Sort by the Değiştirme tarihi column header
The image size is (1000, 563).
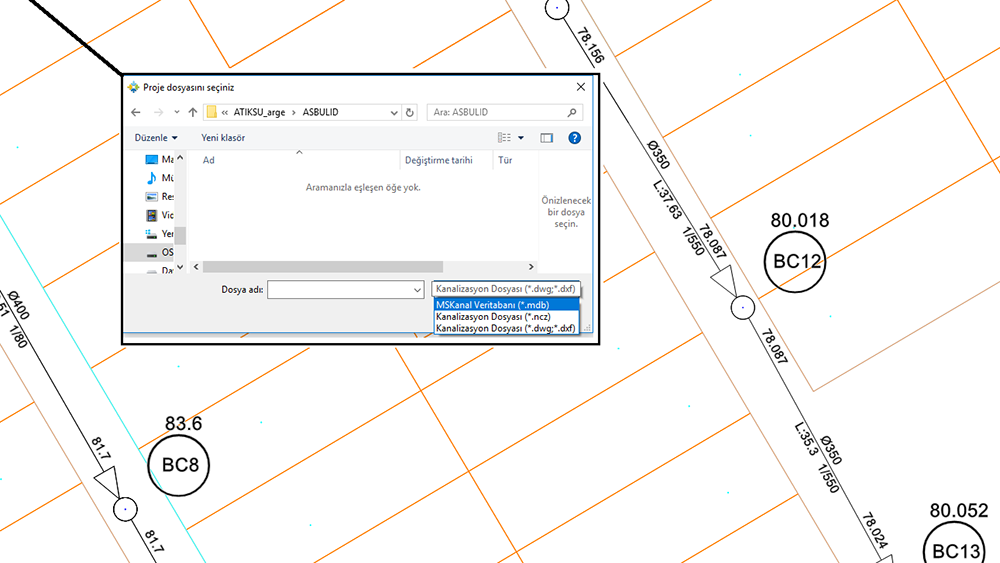(438, 160)
